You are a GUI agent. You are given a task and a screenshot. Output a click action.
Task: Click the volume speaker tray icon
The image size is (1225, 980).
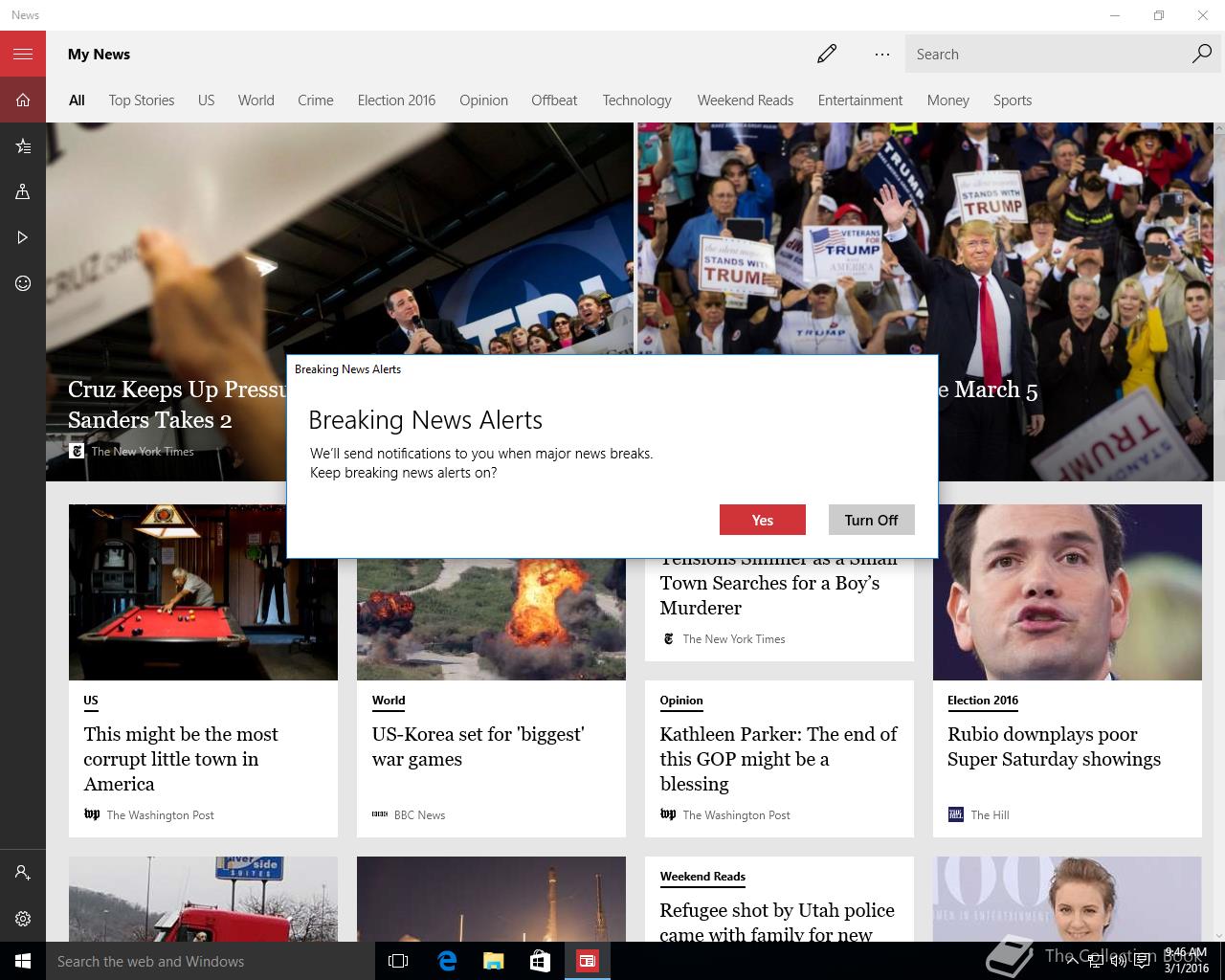[x=1118, y=961]
